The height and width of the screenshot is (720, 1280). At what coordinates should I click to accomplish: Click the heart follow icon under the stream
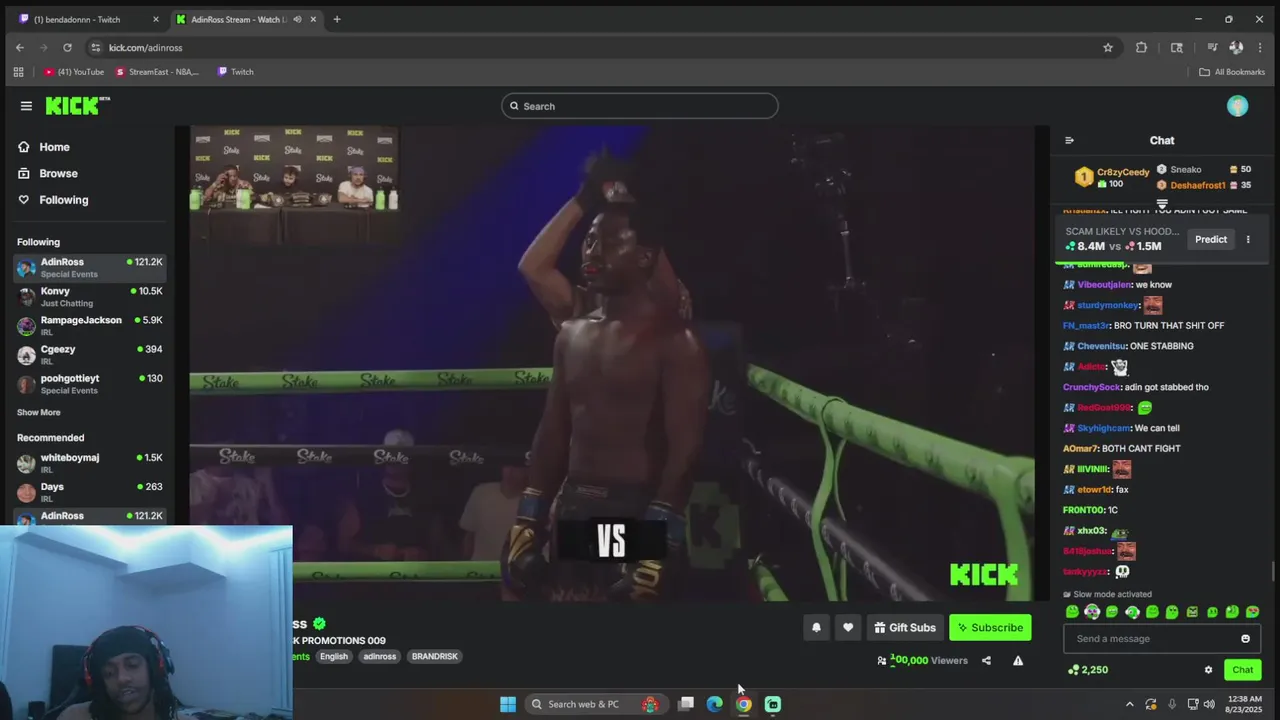click(x=848, y=628)
